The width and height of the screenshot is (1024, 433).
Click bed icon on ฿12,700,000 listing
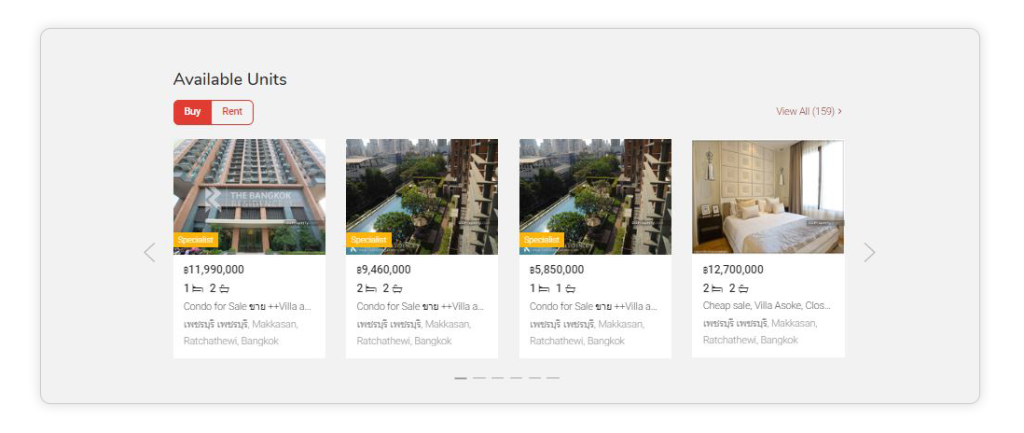click(717, 288)
